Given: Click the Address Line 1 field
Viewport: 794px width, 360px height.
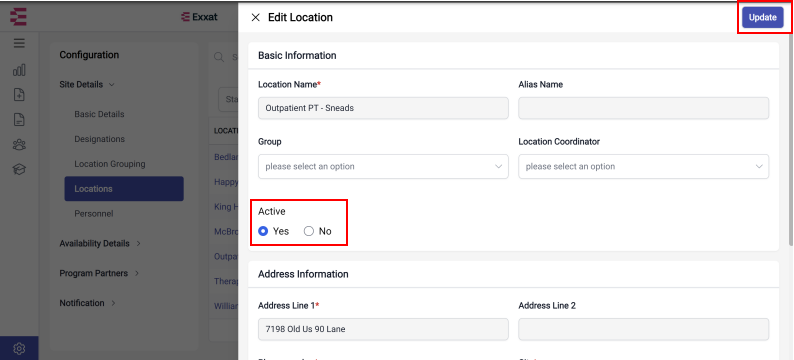Looking at the screenshot, I should coord(383,329).
